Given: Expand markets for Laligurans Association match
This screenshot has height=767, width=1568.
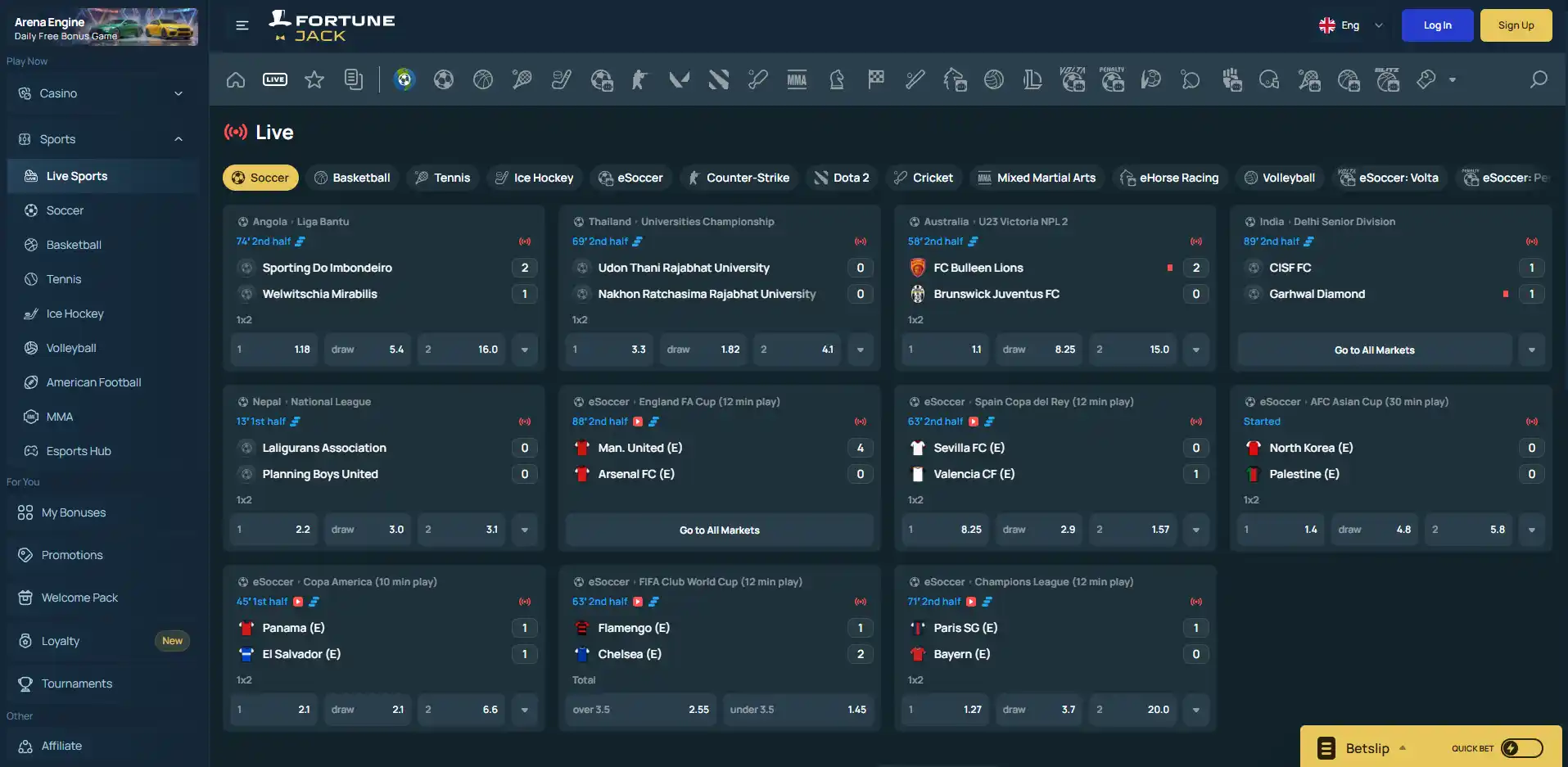Looking at the screenshot, I should click(x=525, y=530).
